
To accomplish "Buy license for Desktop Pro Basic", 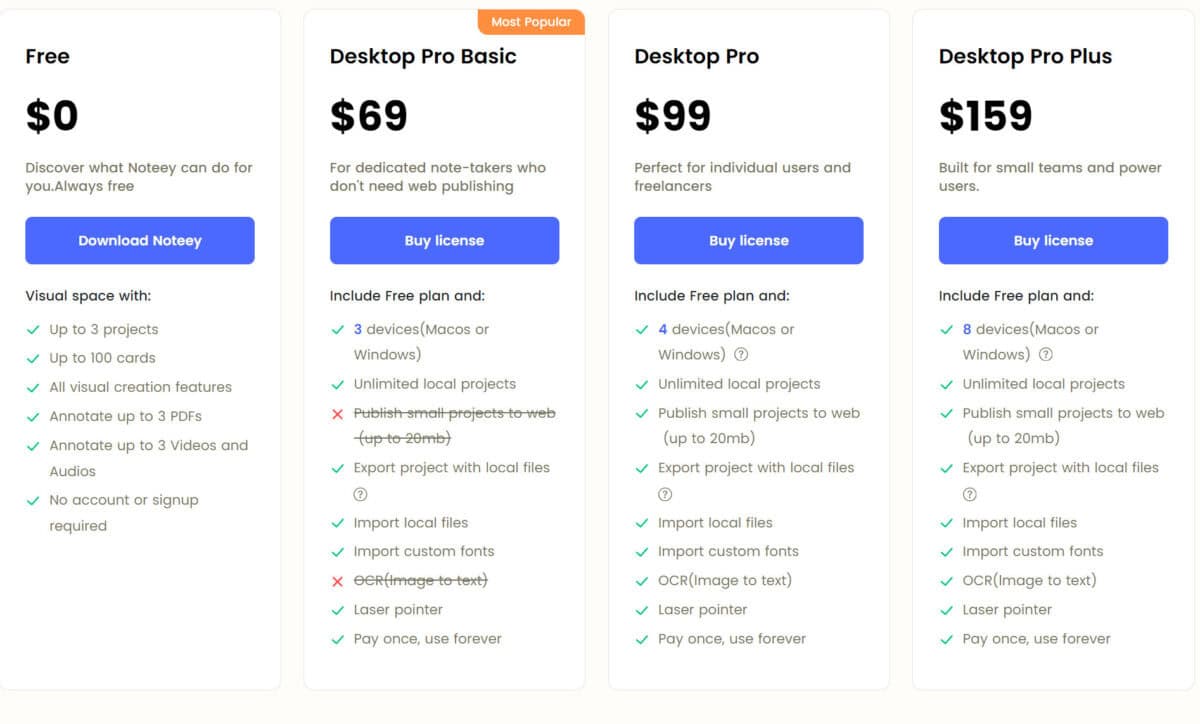I will pyautogui.click(x=444, y=241).
